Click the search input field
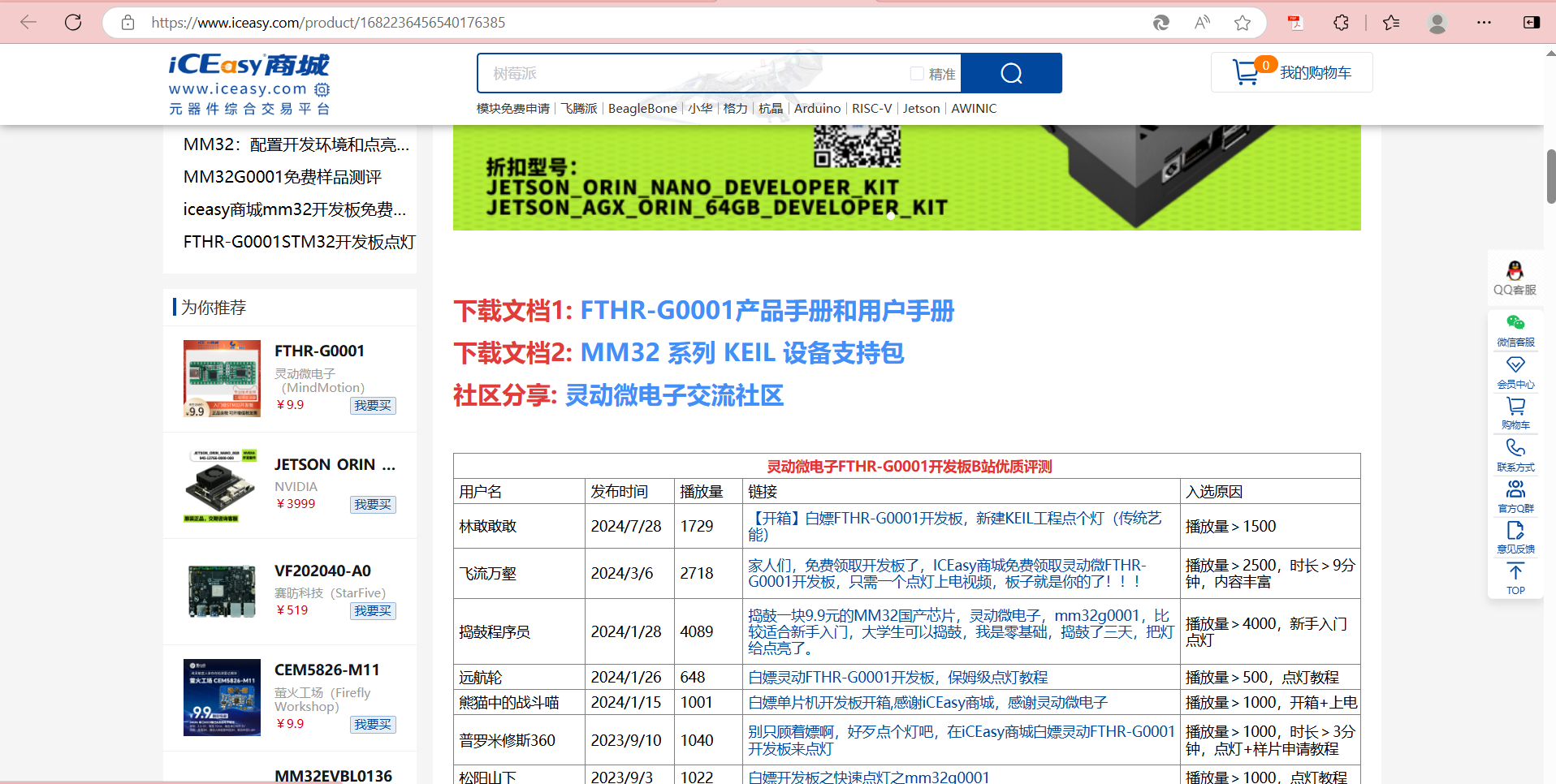 690,74
